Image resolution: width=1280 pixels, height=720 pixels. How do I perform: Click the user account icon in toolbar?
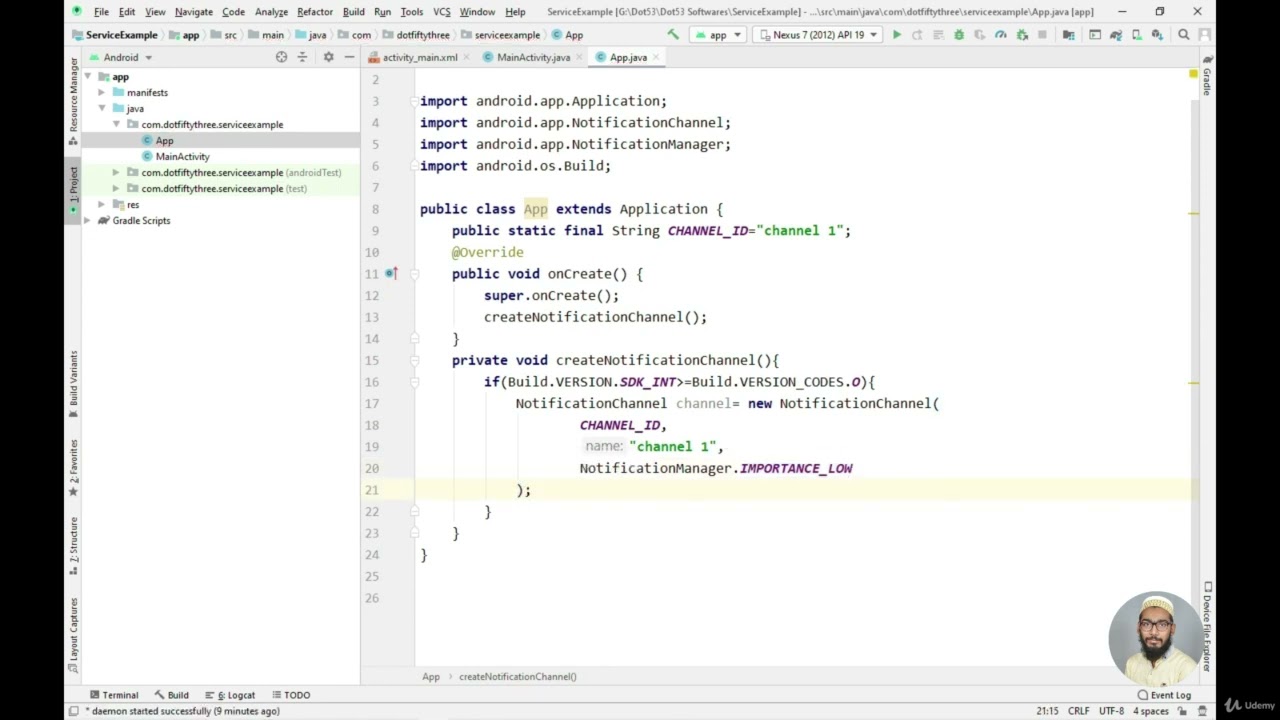pyautogui.click(x=1204, y=35)
